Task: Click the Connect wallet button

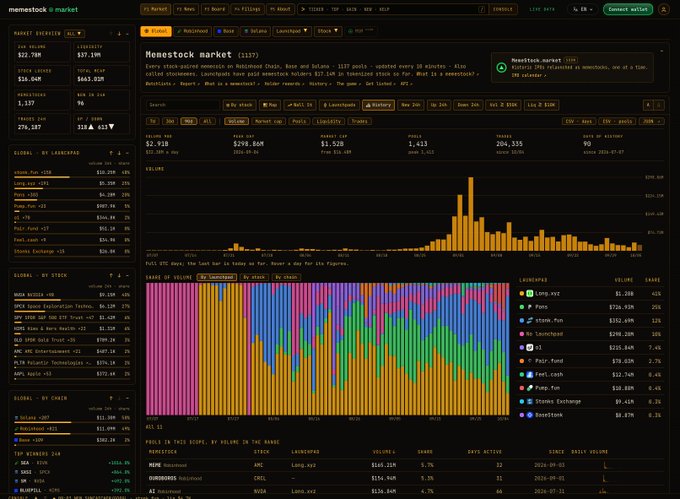Action: (628, 9)
